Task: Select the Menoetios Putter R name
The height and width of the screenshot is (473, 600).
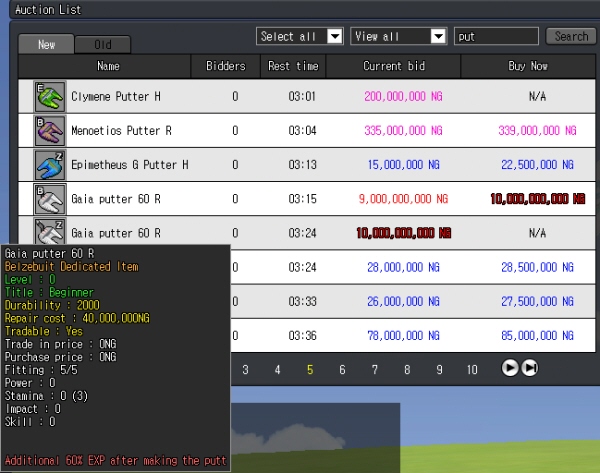Action: click(121, 130)
